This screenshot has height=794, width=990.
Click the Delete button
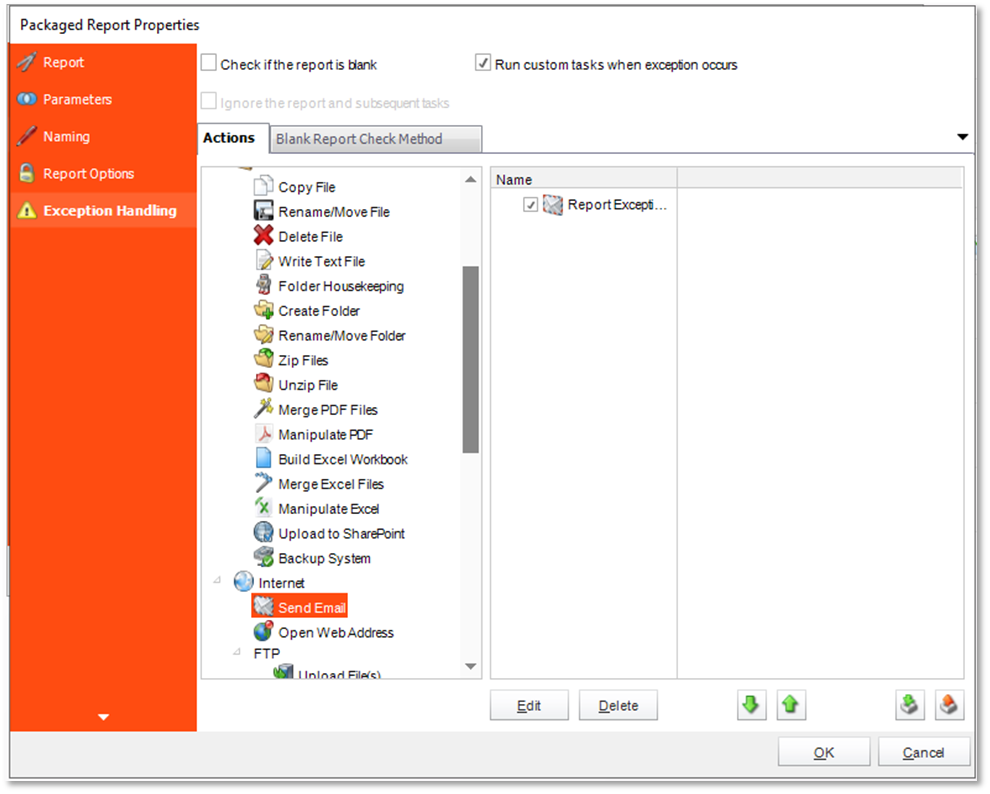coord(618,705)
